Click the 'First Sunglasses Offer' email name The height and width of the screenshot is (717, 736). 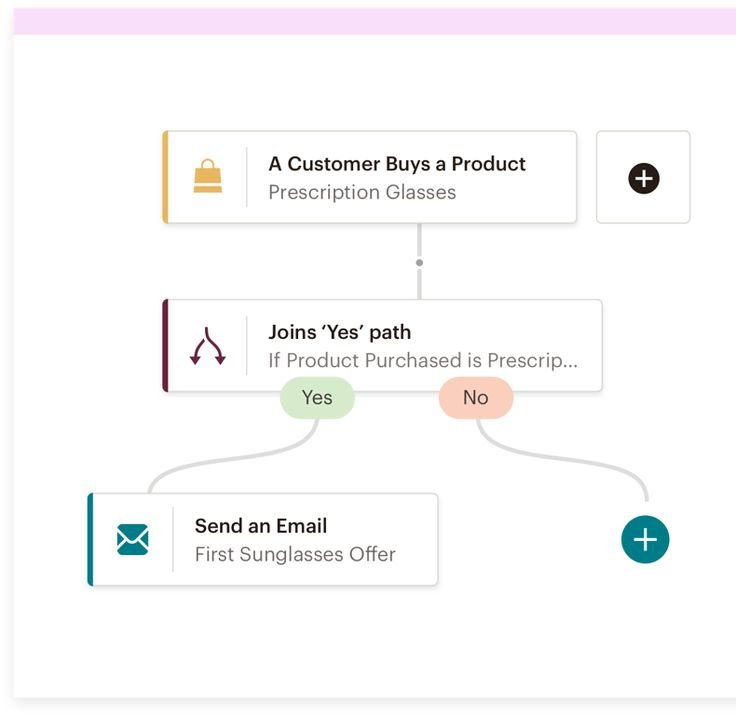[295, 554]
